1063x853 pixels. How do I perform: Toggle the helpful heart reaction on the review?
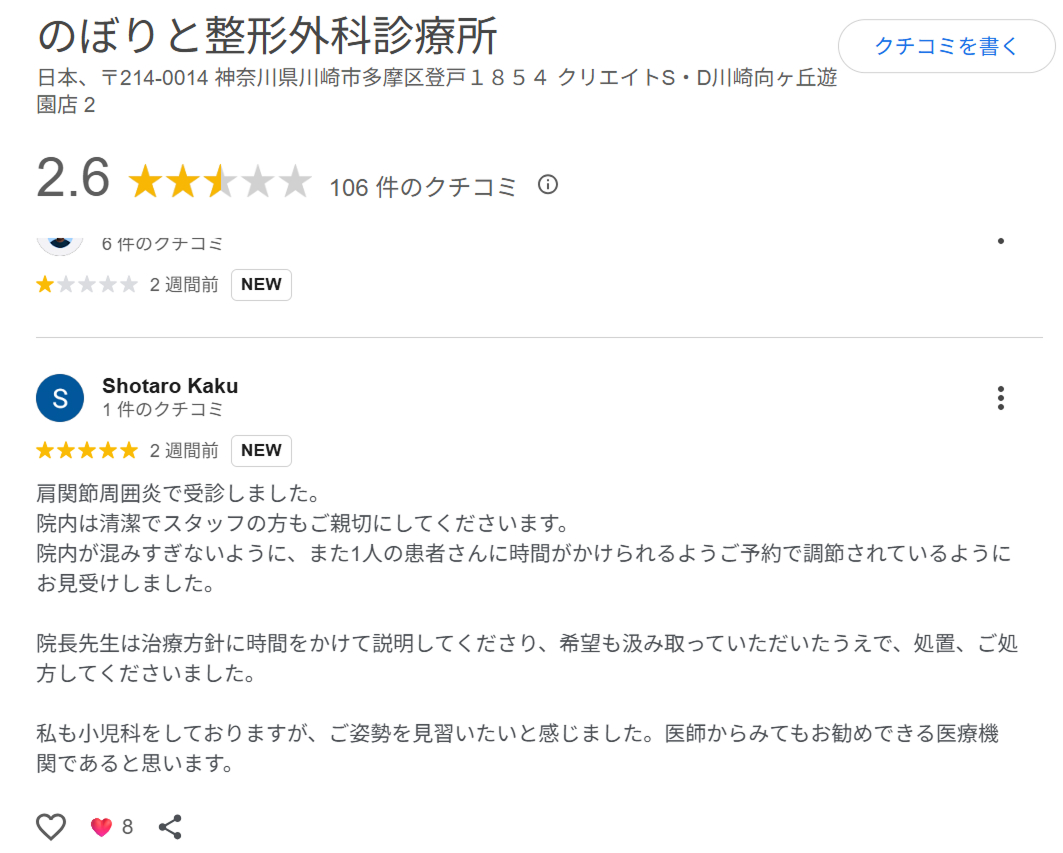coord(101,827)
